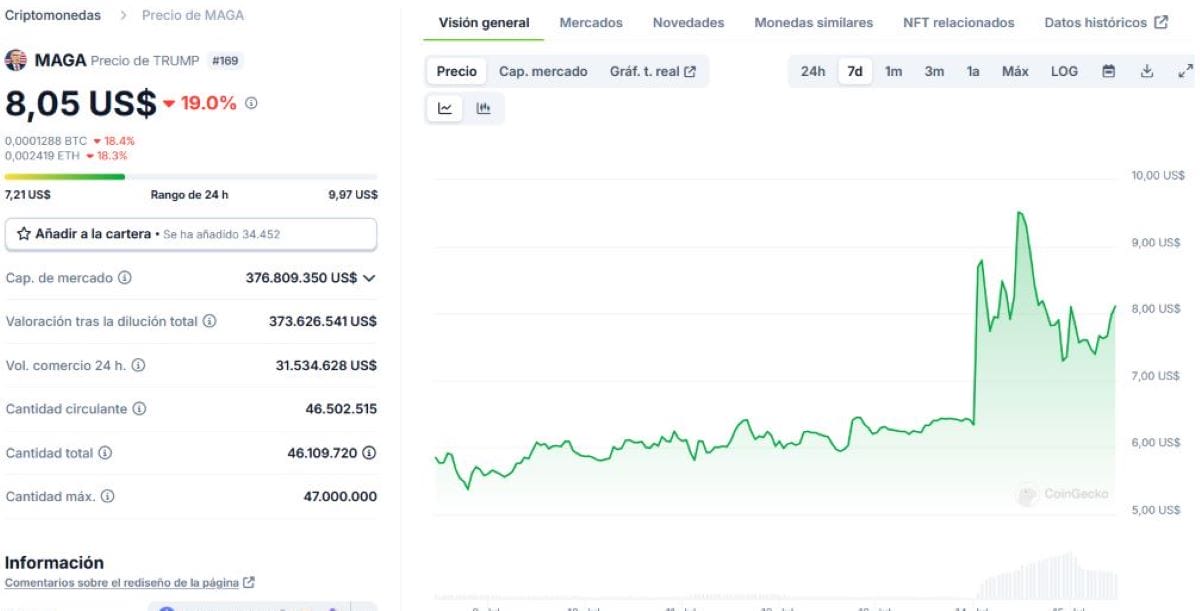Viewport: 1200px width, 611px height.
Task: Set chart range to 24h
Action: click(813, 71)
